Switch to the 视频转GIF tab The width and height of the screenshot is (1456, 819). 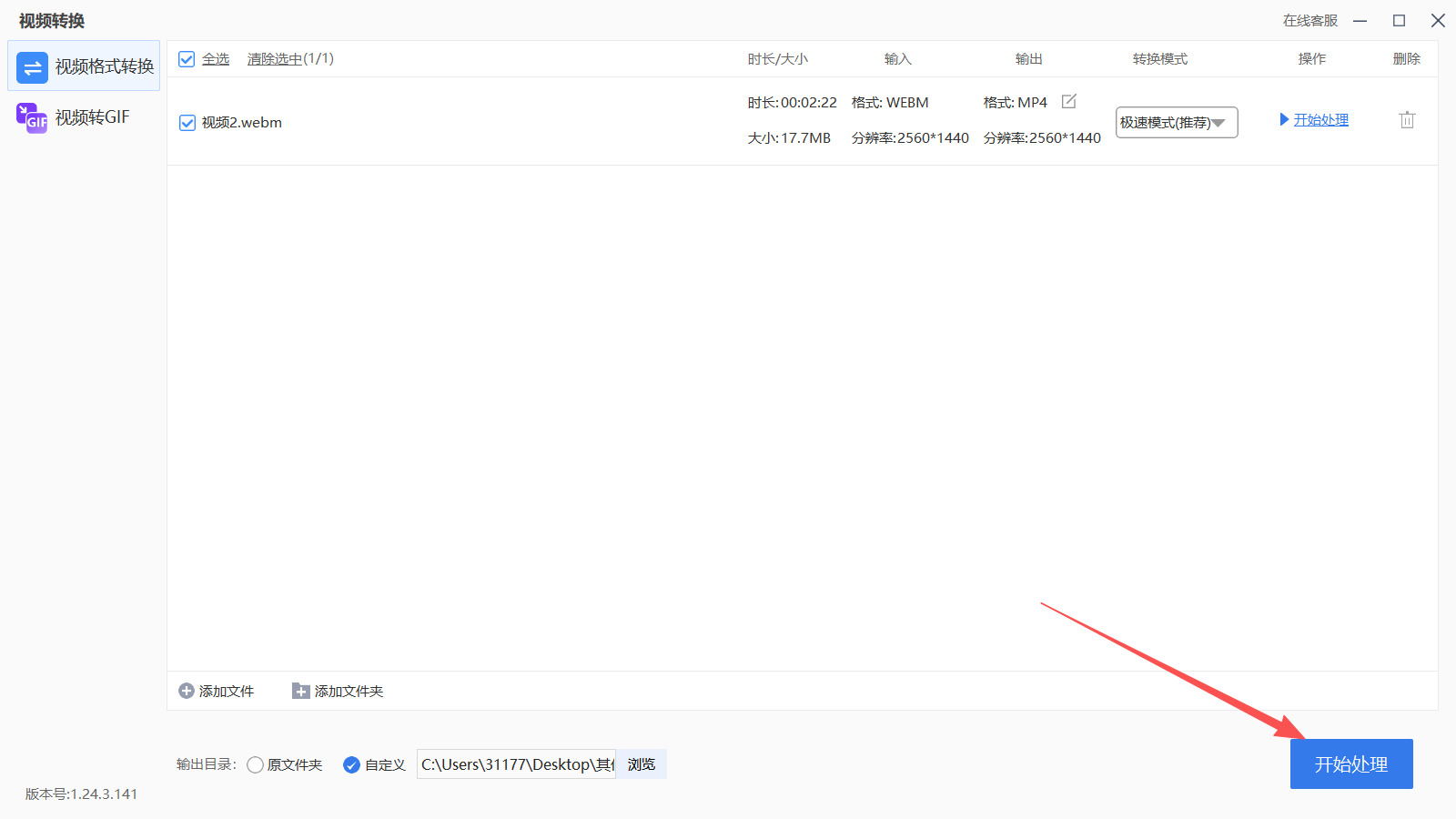pos(84,117)
